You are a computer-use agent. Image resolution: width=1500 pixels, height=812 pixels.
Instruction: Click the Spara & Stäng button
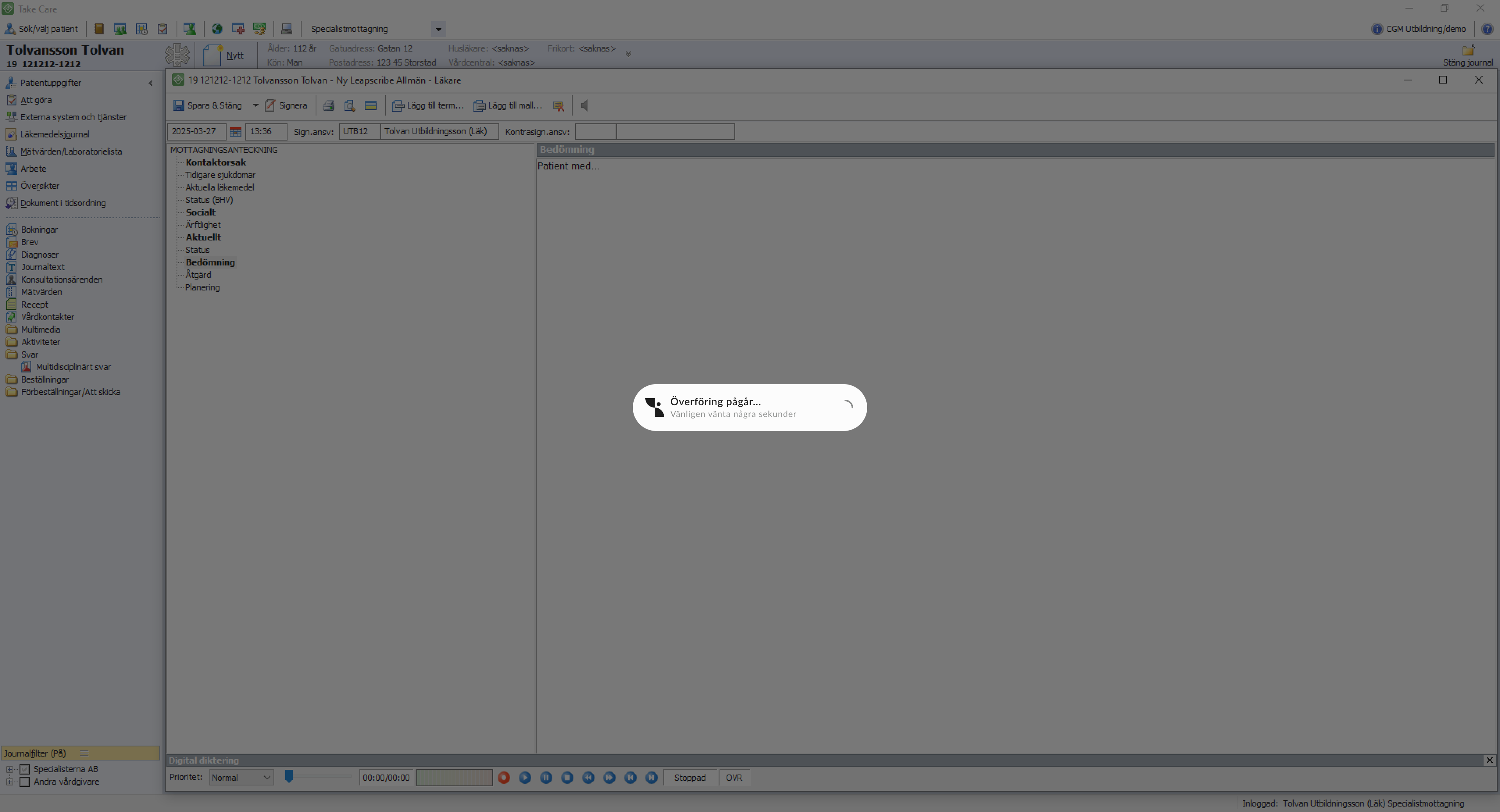click(x=208, y=105)
